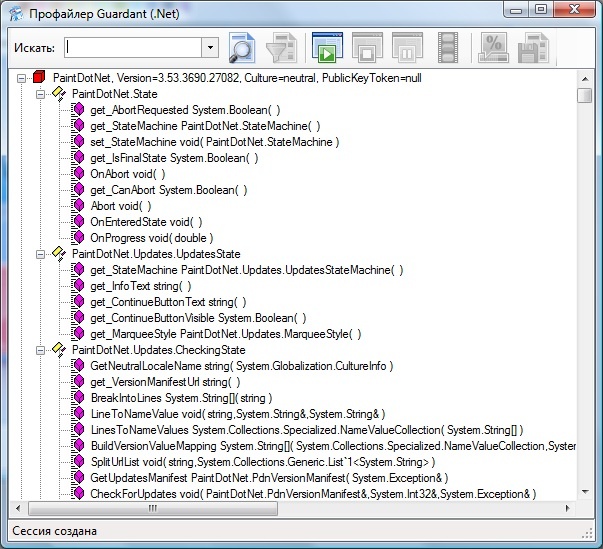Image resolution: width=603 pixels, height=549 pixels.
Task: Select the get_AbortRequested method item
Action: [184, 109]
